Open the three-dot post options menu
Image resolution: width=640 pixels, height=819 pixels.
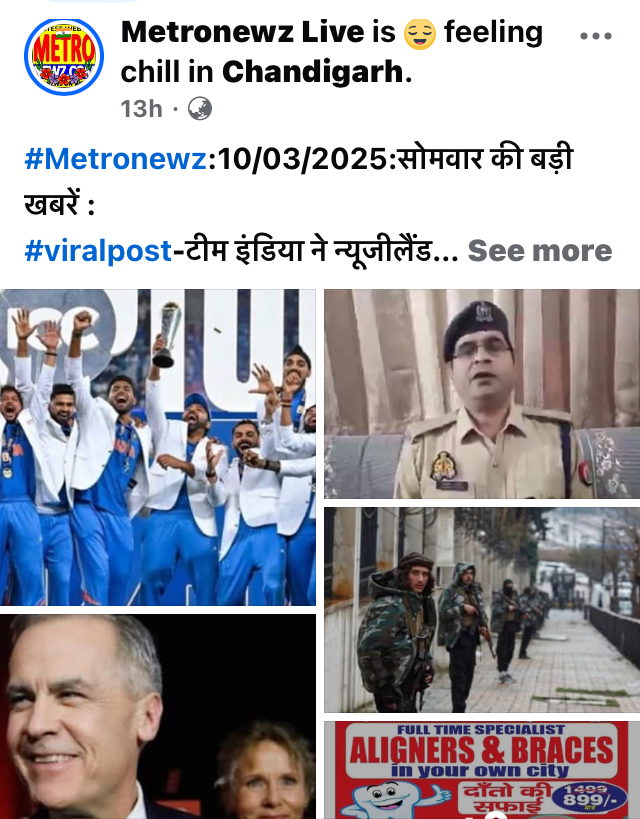[x=596, y=36]
